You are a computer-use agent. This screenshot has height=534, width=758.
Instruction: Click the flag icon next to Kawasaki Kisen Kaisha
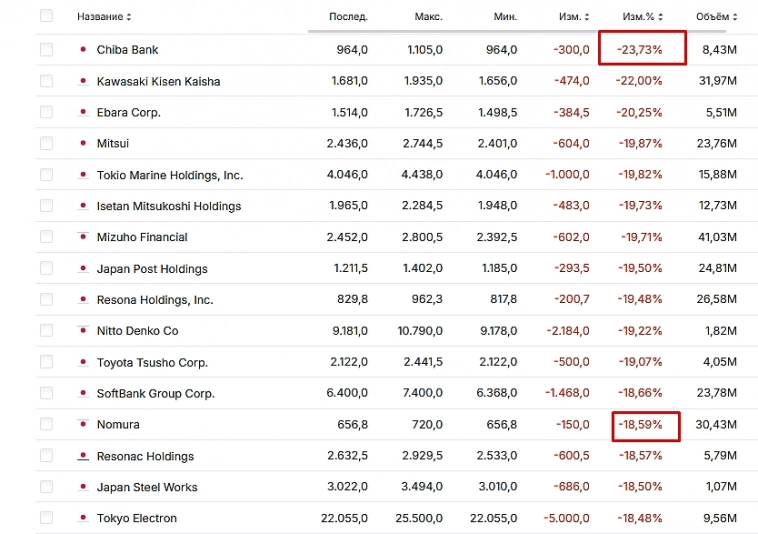tap(83, 81)
